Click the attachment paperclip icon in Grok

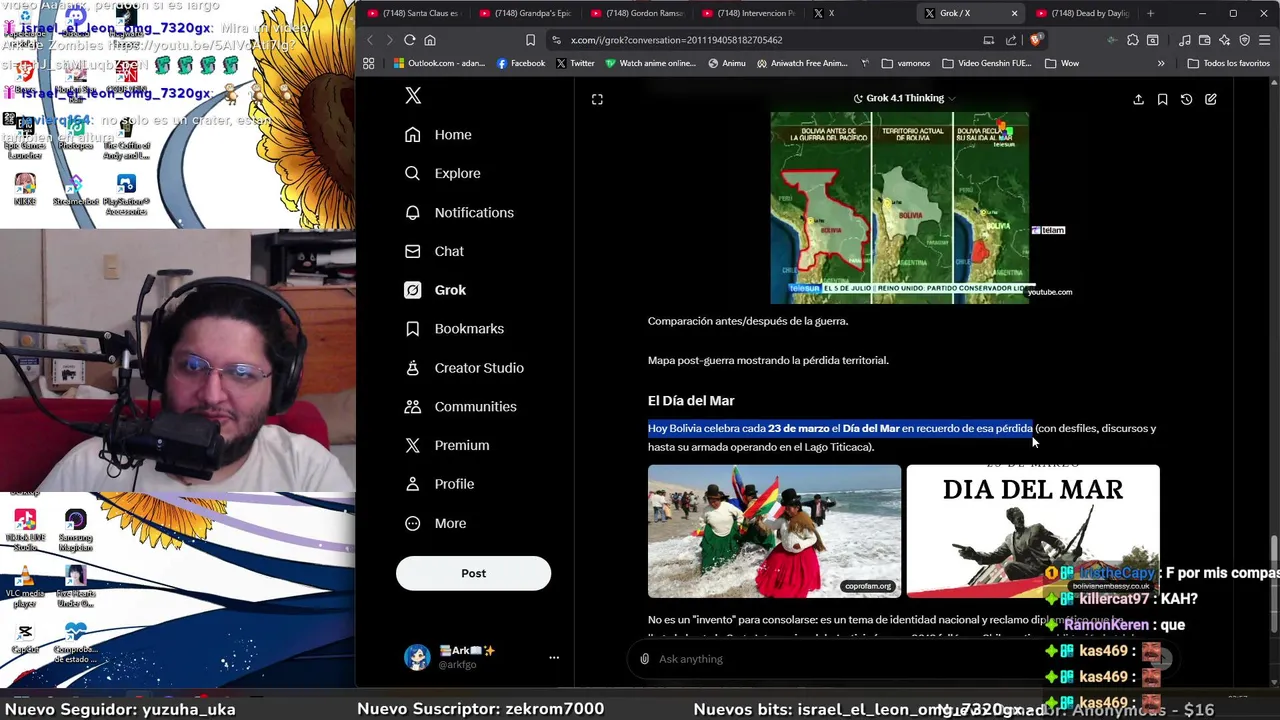tap(645, 659)
